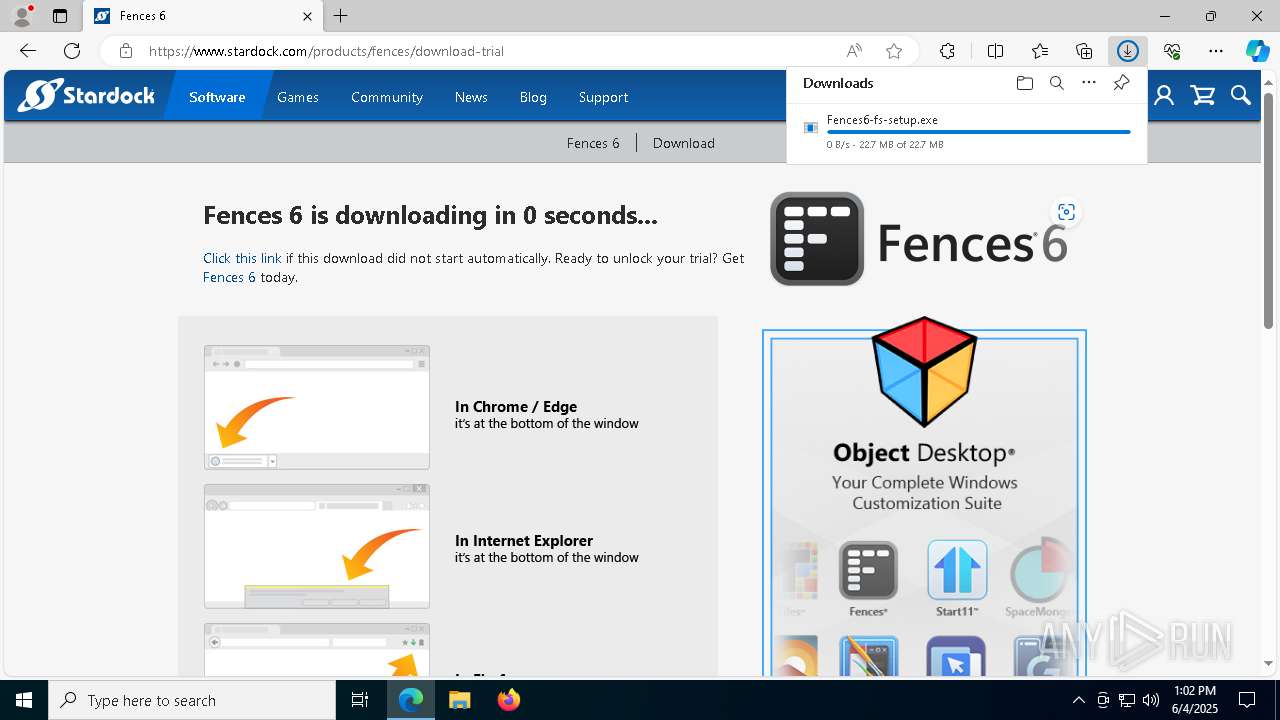
Task: Pin the Downloads panel
Action: (x=1121, y=83)
